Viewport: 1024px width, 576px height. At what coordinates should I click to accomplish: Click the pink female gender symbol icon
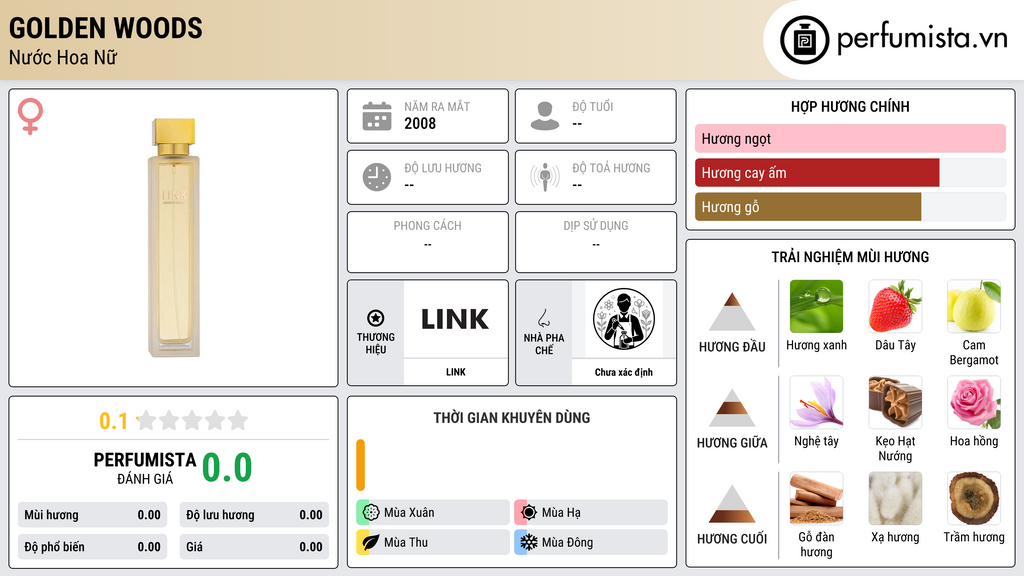[x=30, y=116]
